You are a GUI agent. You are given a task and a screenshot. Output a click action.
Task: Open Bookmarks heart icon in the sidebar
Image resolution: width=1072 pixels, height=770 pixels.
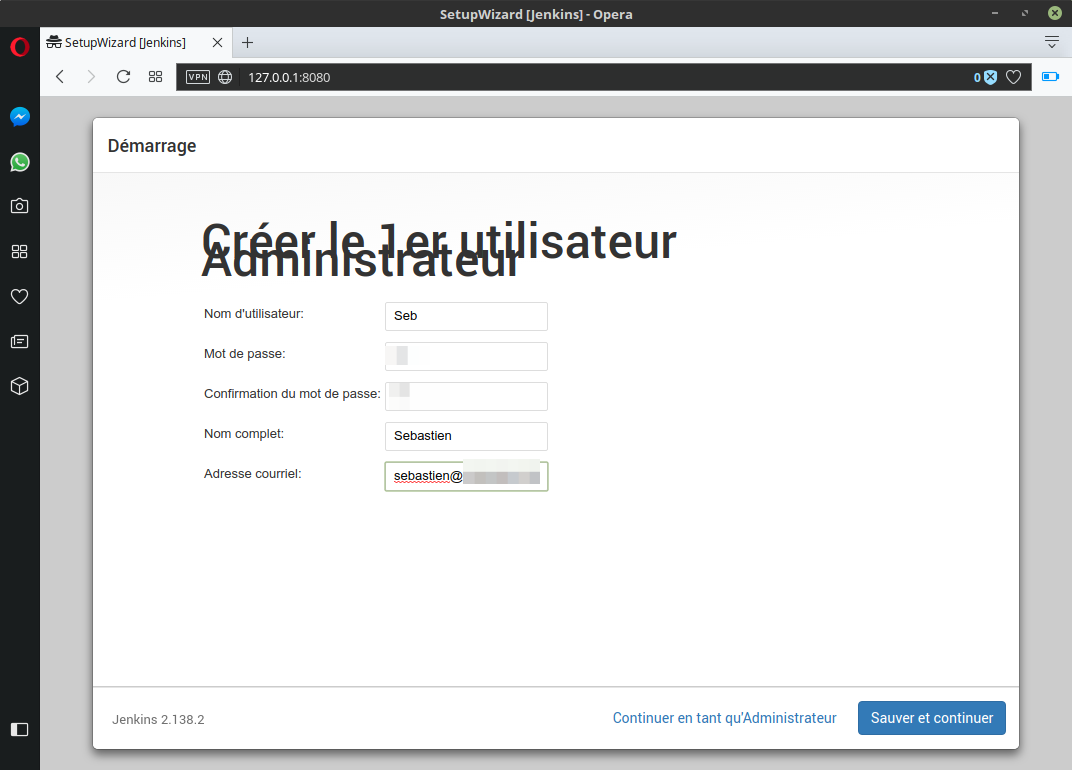point(20,296)
